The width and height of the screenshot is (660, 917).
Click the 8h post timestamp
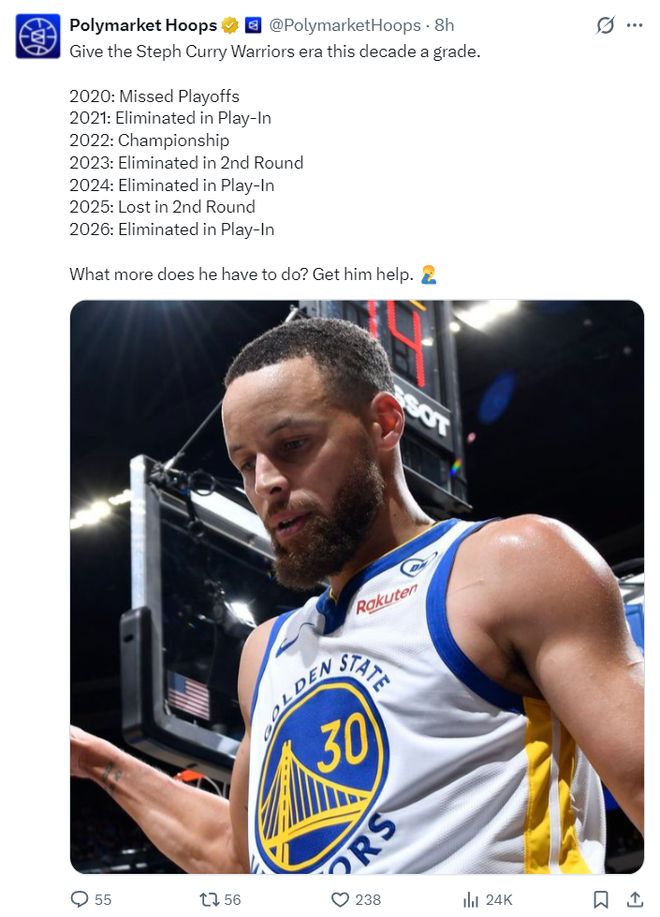[x=444, y=26]
